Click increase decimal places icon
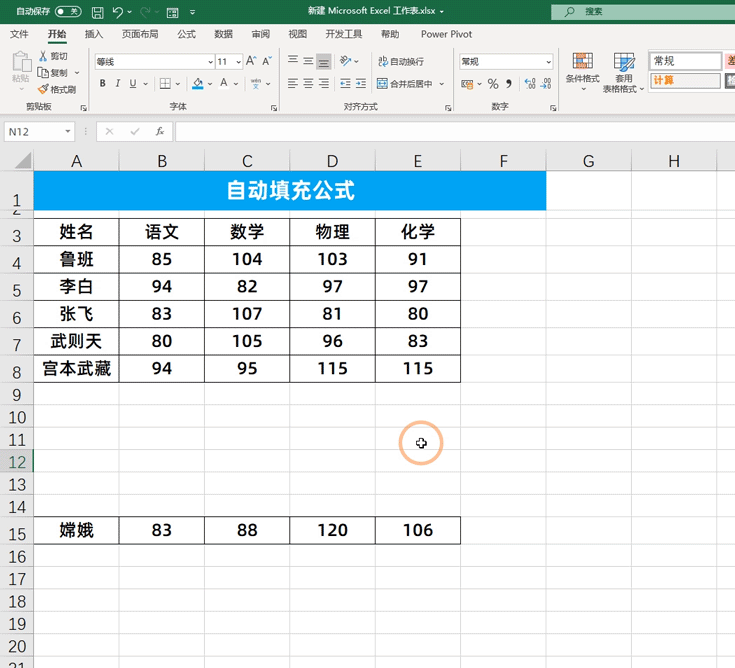The image size is (735, 668). click(530, 84)
